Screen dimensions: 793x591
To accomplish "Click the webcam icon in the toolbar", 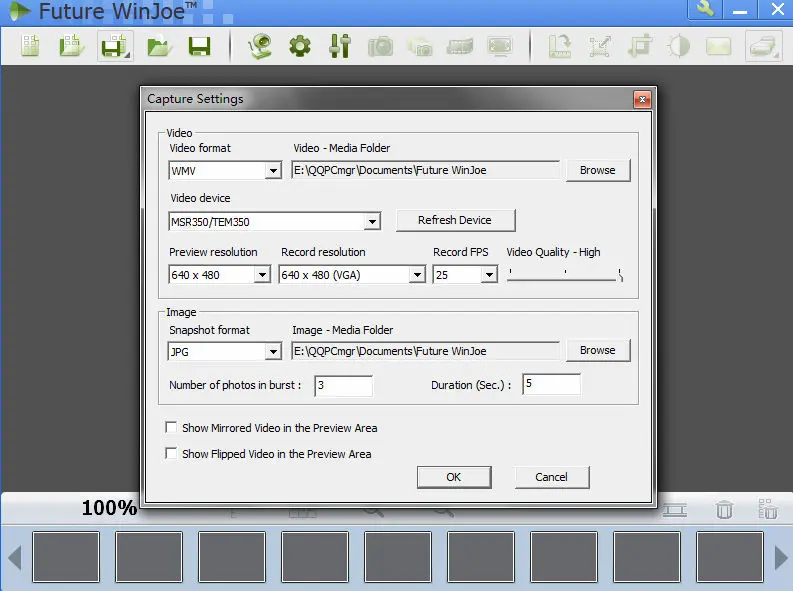I will pyautogui.click(x=260, y=46).
